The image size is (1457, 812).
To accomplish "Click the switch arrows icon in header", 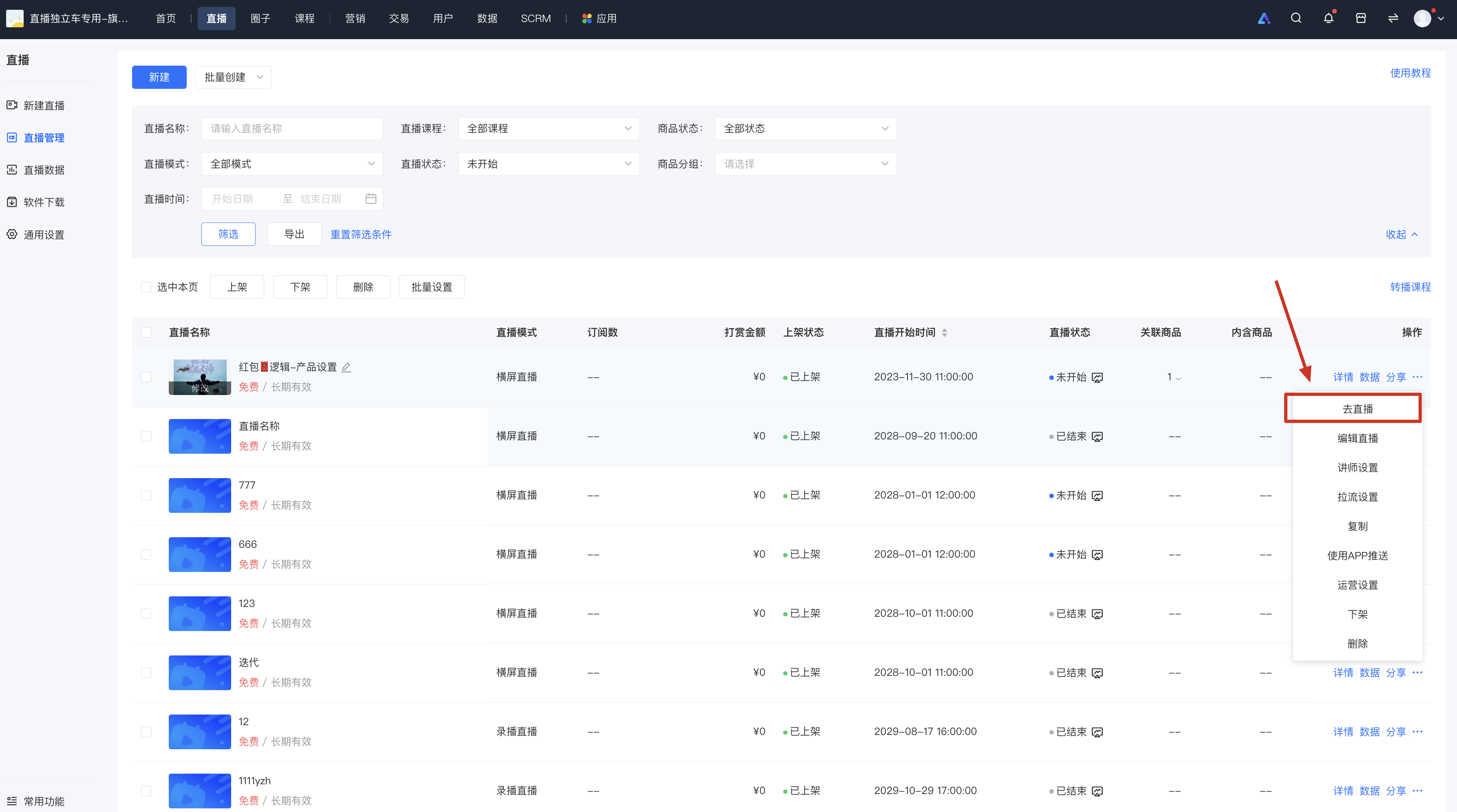I will [1393, 18].
